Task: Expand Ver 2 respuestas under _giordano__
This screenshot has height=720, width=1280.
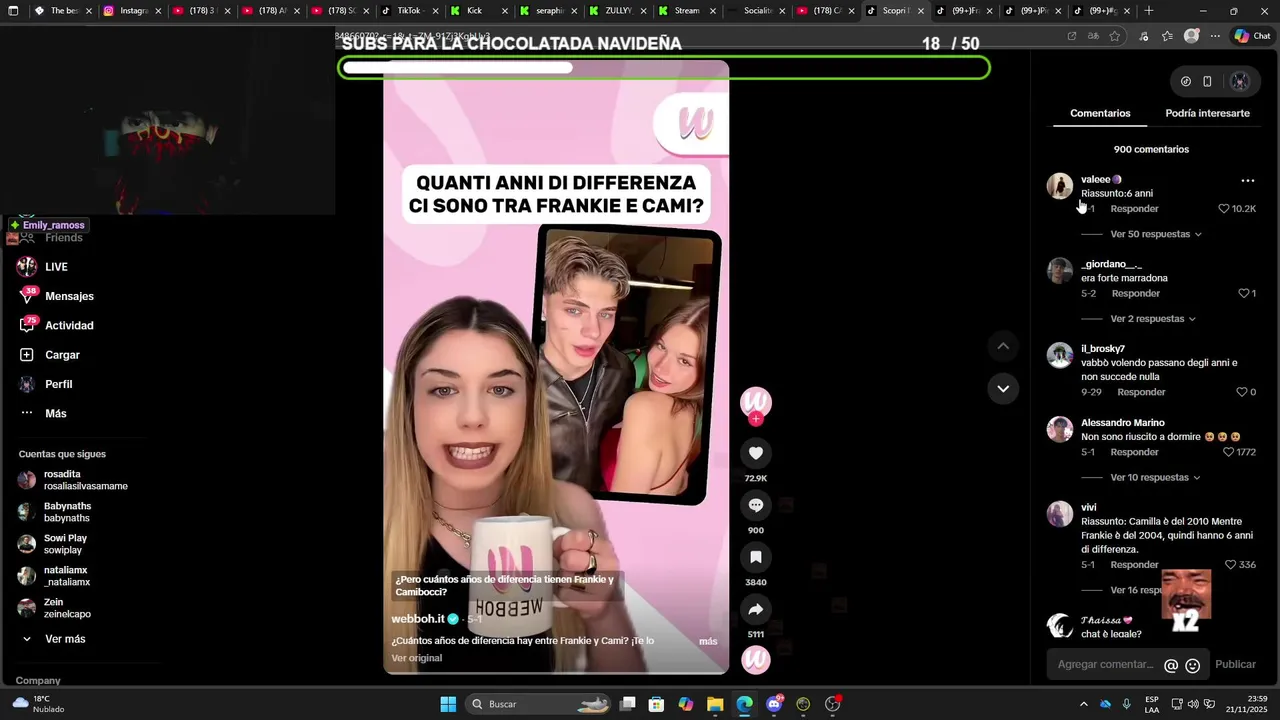Action: [x=1153, y=319]
